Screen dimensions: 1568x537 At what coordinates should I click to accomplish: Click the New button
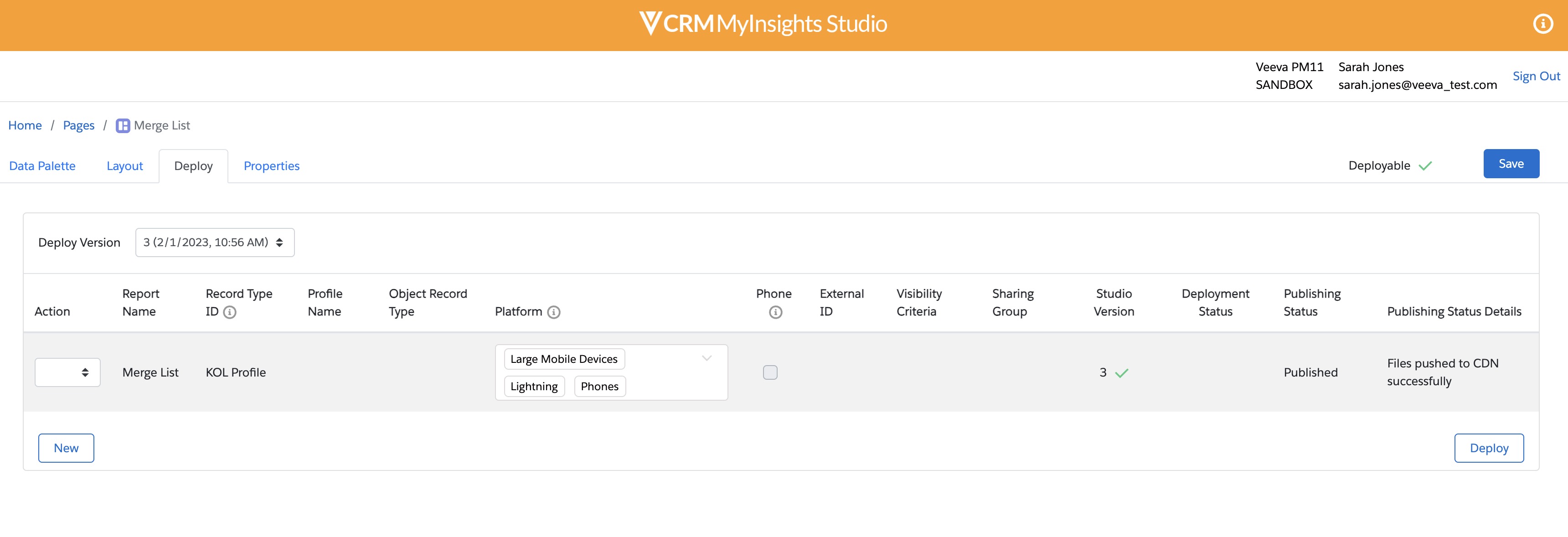tap(67, 448)
